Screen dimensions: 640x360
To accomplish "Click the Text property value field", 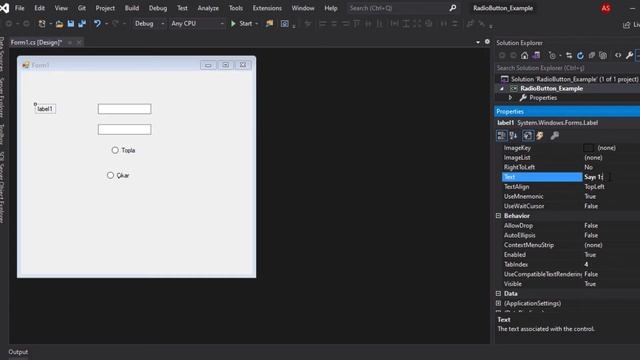I will tap(611, 177).
